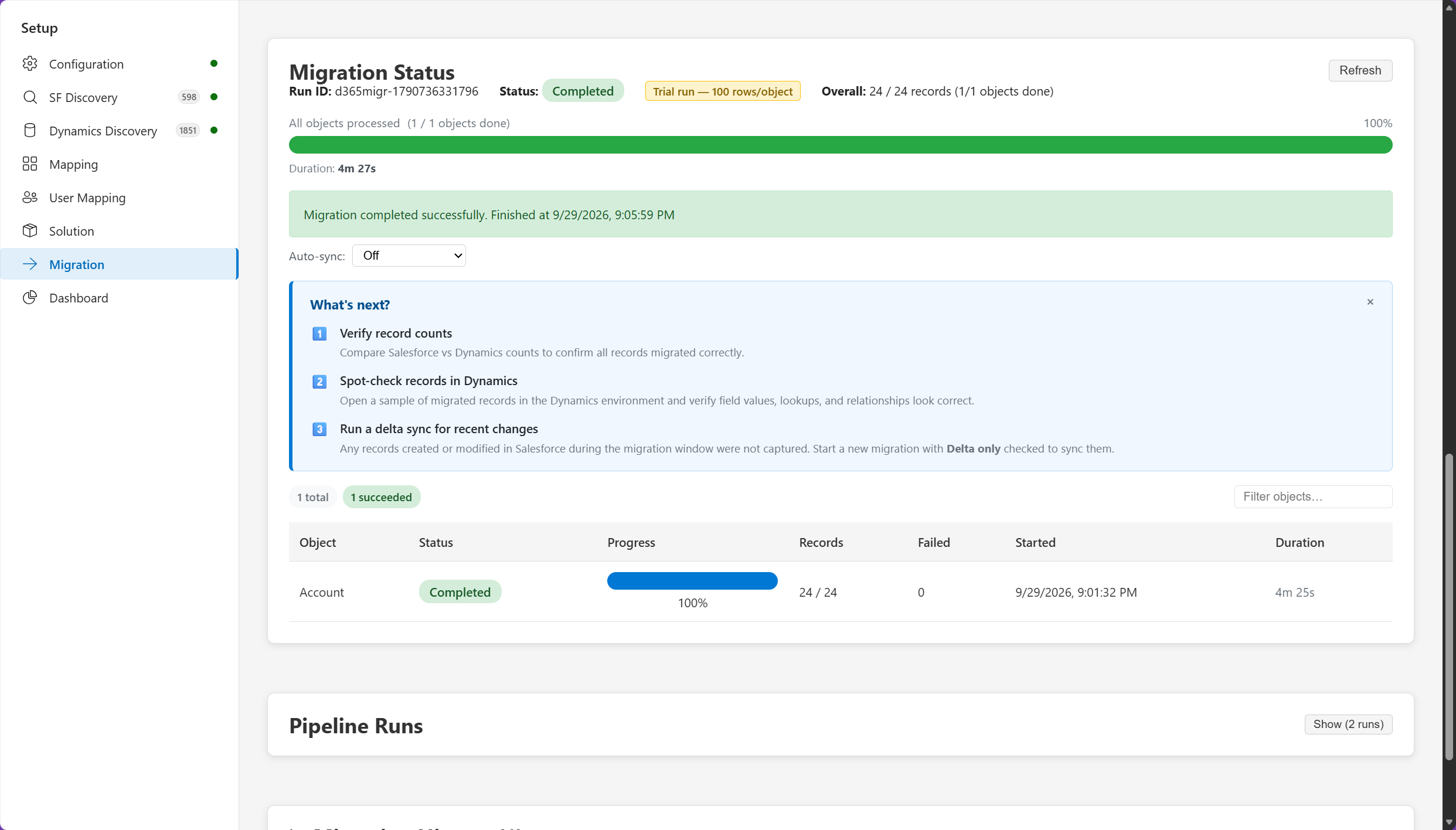Open User Mapping in the sidebar
Image resolution: width=1456 pixels, height=830 pixels.
[x=120, y=198]
